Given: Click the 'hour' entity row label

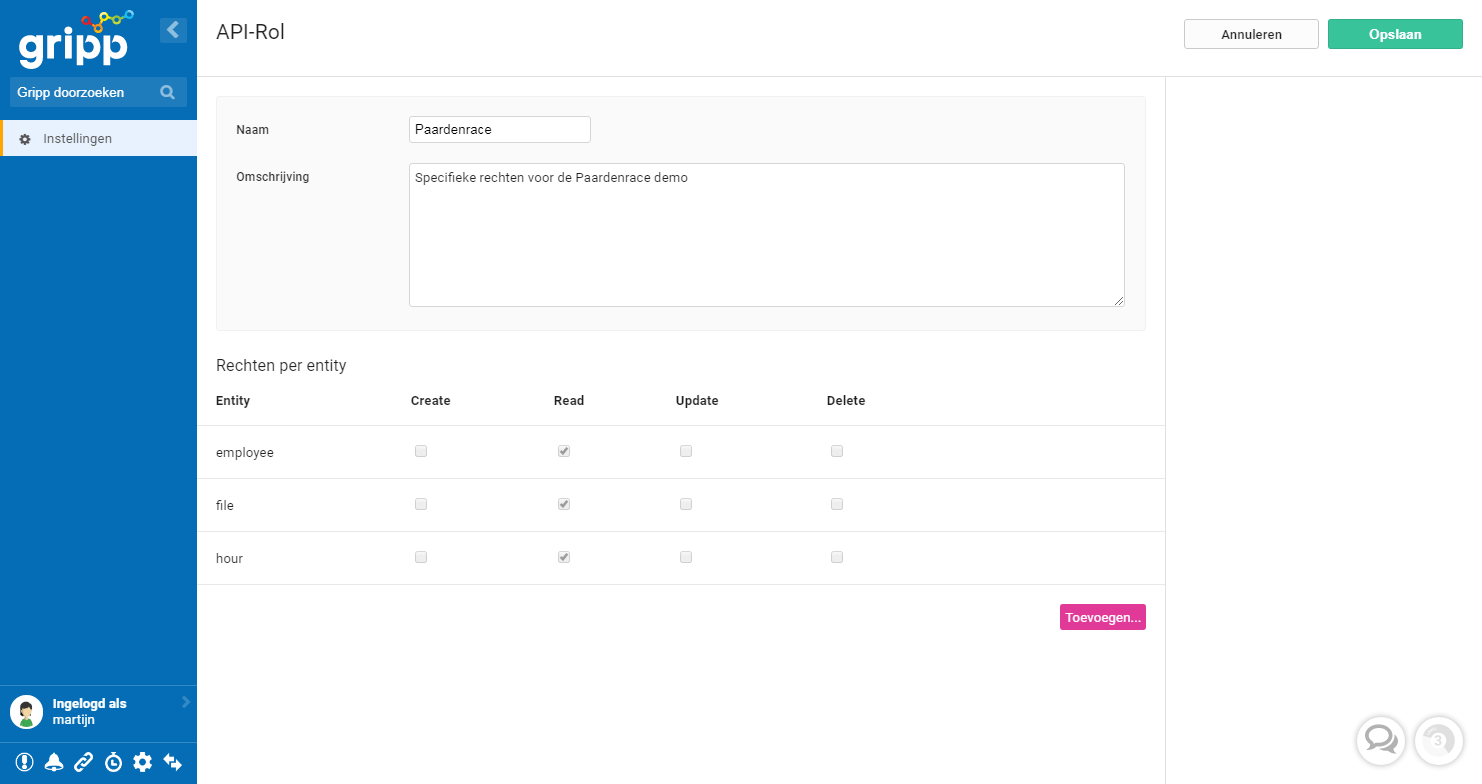Looking at the screenshot, I should click(x=229, y=558).
